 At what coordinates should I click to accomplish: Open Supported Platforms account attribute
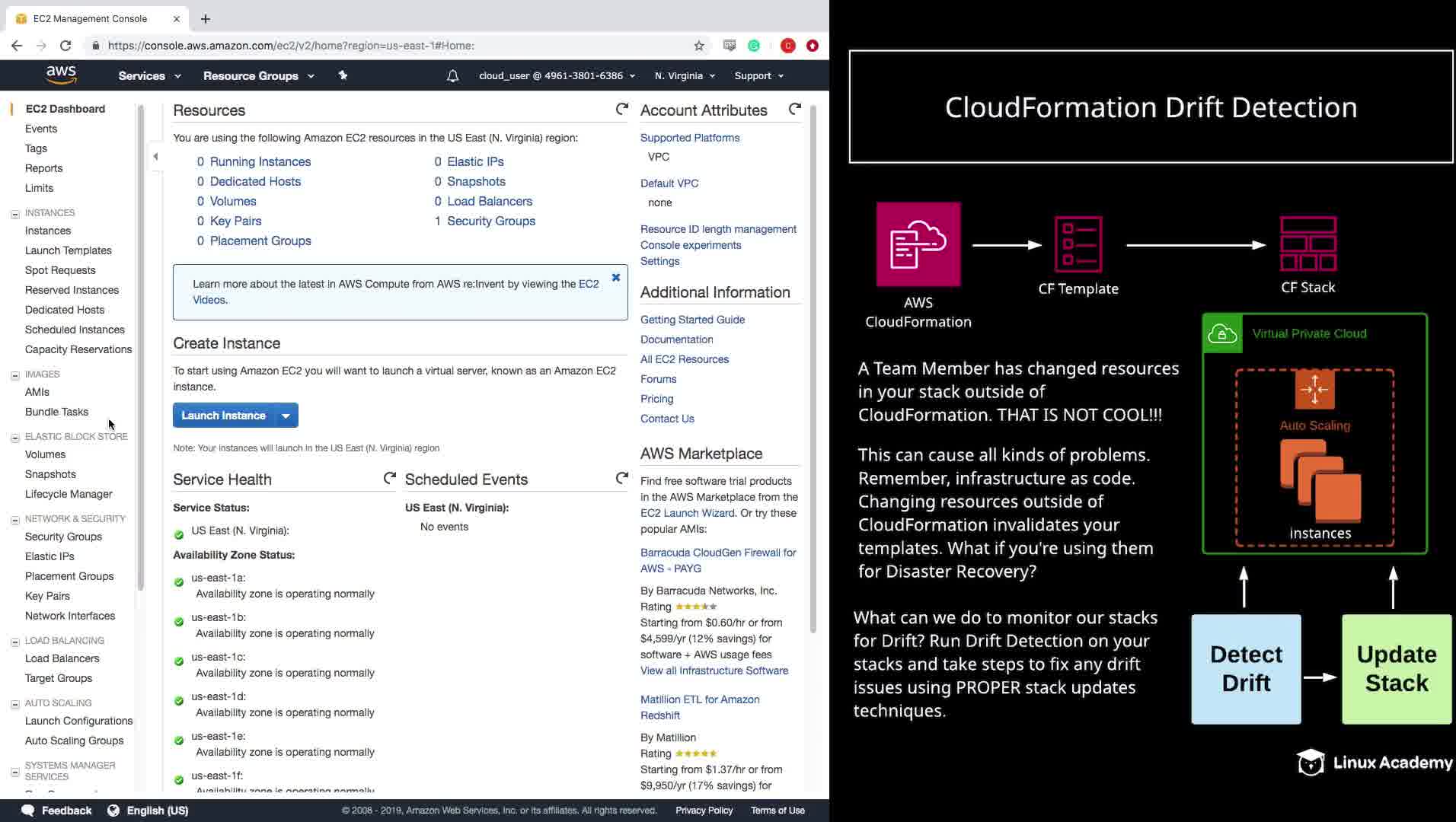click(x=690, y=138)
